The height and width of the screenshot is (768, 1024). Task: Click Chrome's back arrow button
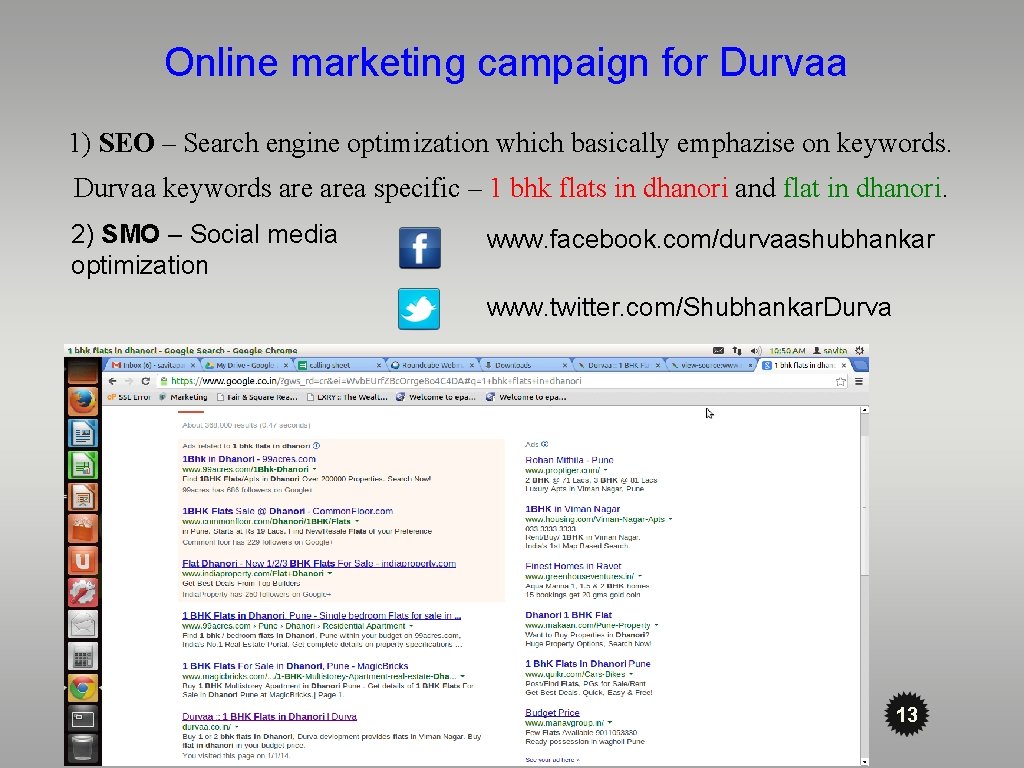(112, 381)
